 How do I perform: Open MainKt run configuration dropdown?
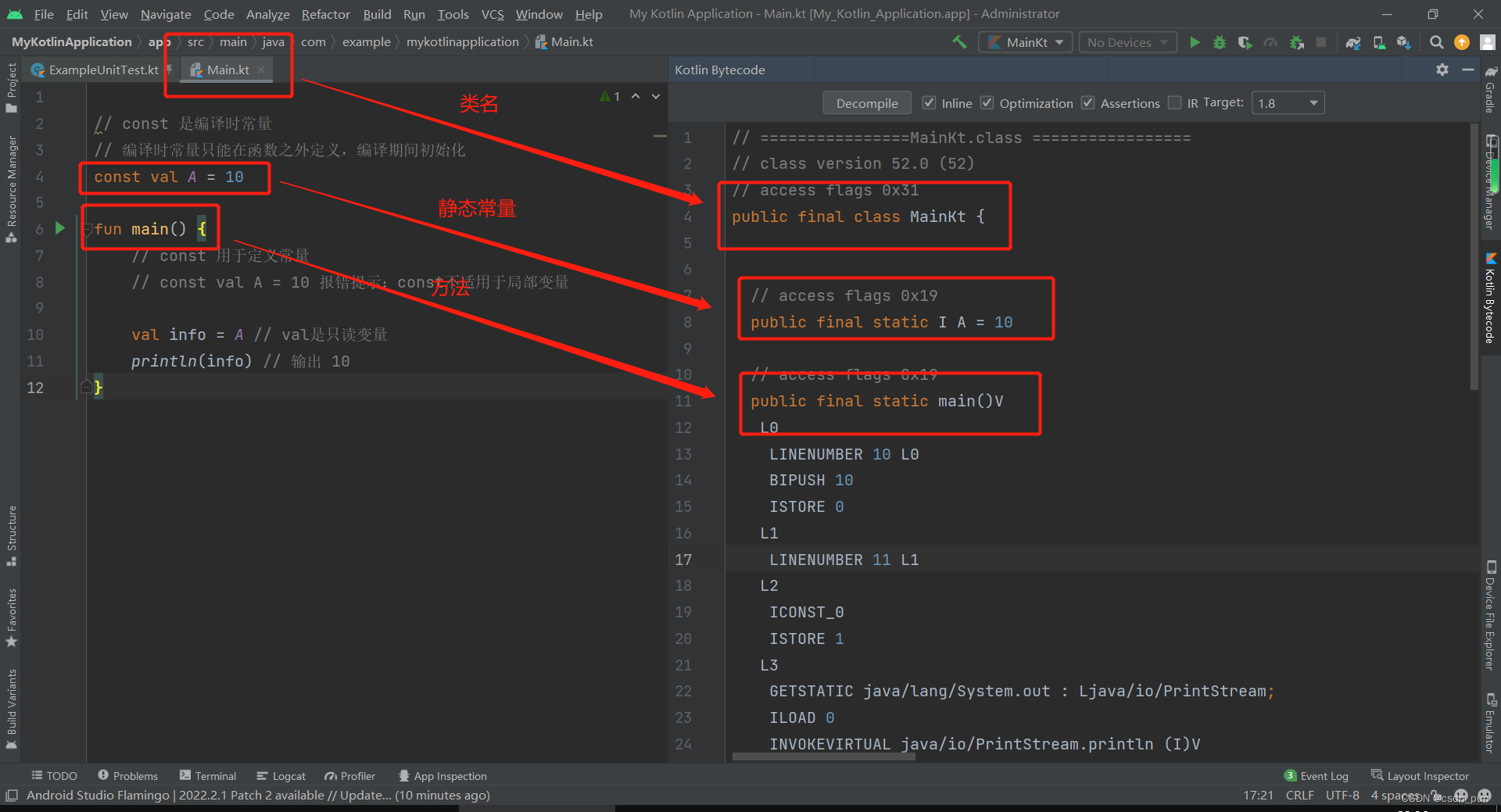1024,42
